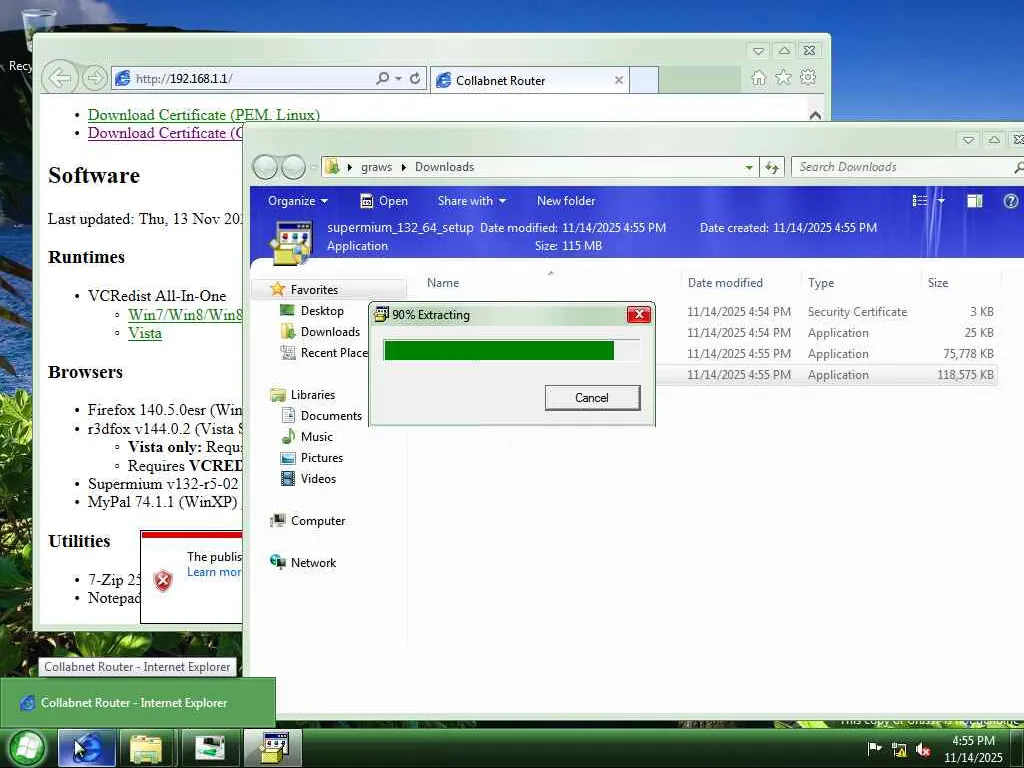This screenshot has height=768, width=1024.
Task: Close the Collabnet Router tab
Action: pyautogui.click(x=618, y=80)
